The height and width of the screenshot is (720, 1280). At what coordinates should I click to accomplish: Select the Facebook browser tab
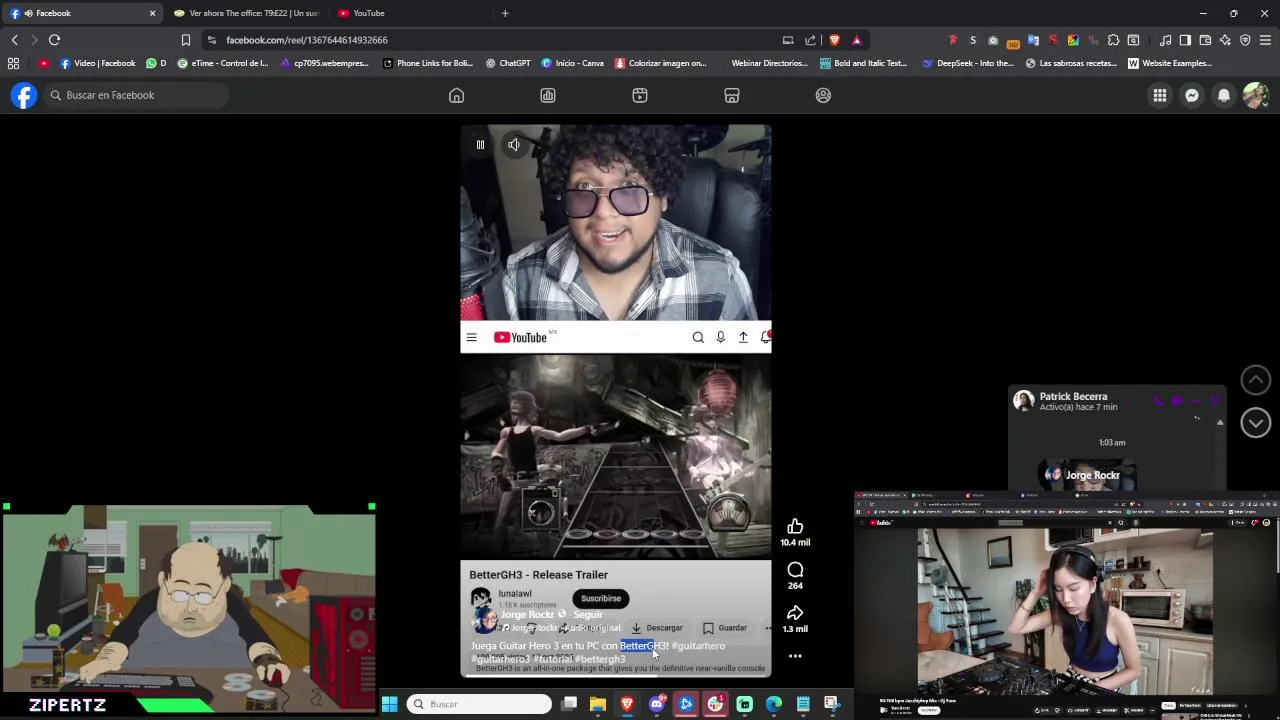tap(82, 13)
